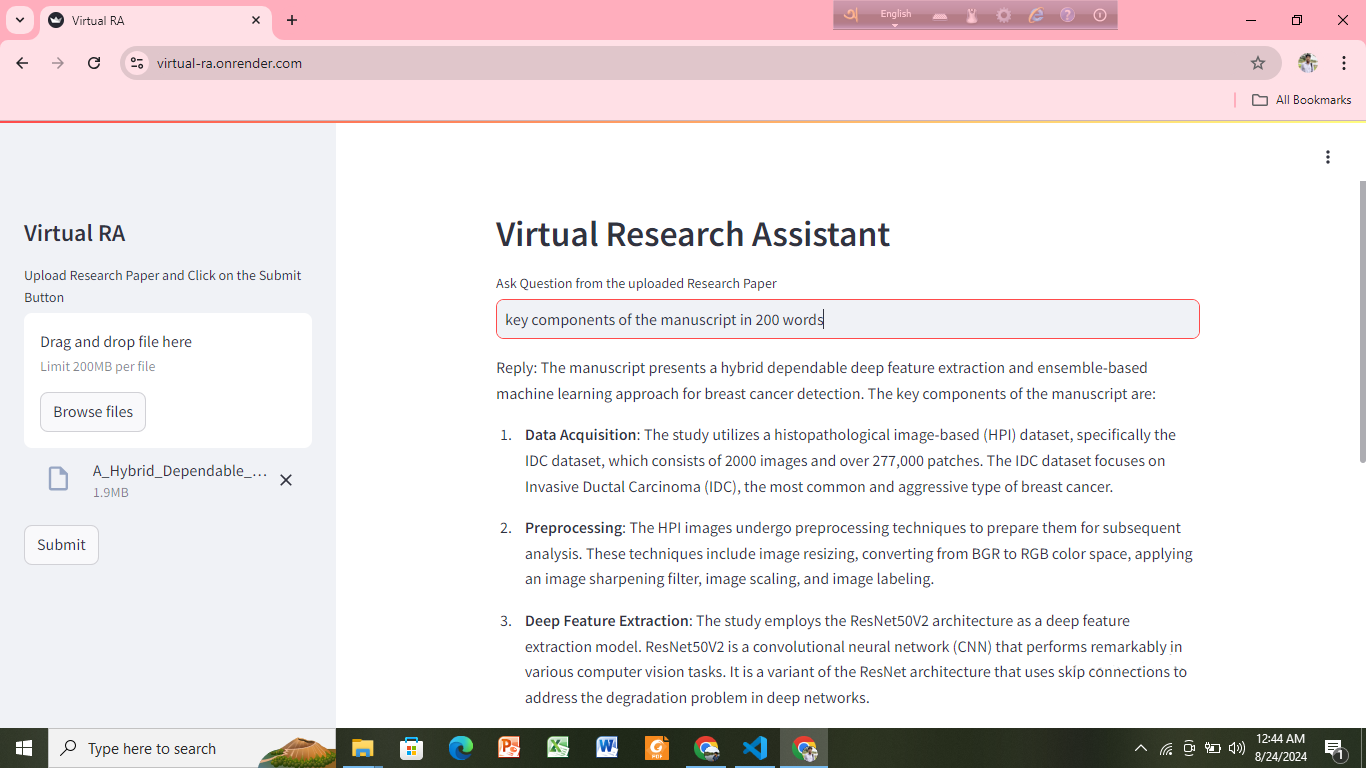Click the Avro mouse input icon
The height and width of the screenshot is (768, 1366).
pyautogui.click(x=972, y=15)
